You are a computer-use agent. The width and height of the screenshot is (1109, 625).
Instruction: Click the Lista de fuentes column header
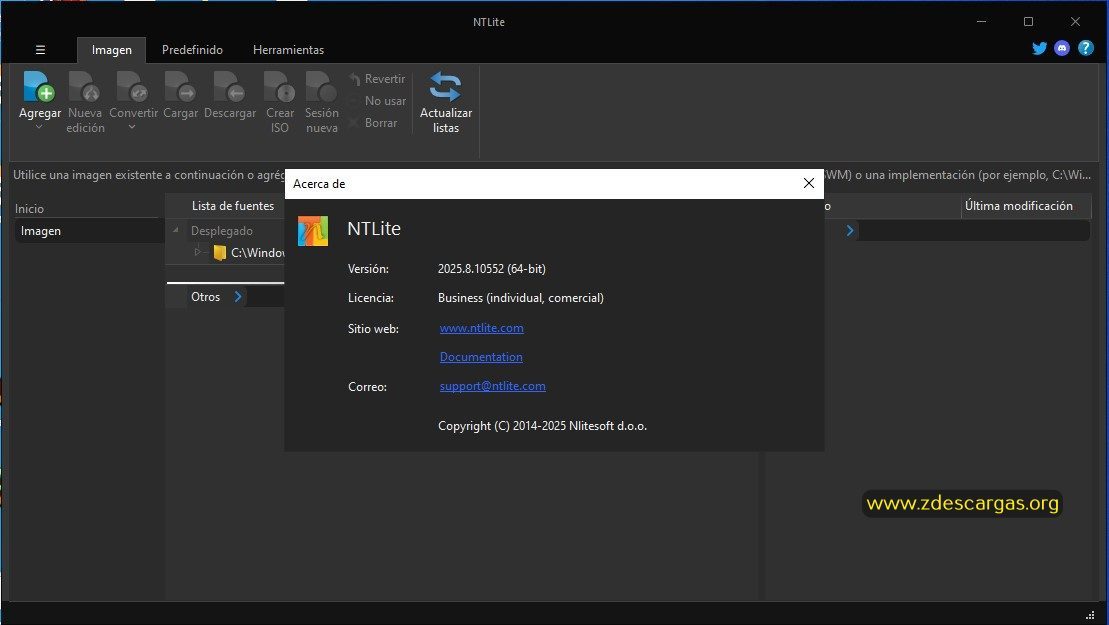click(x=233, y=206)
